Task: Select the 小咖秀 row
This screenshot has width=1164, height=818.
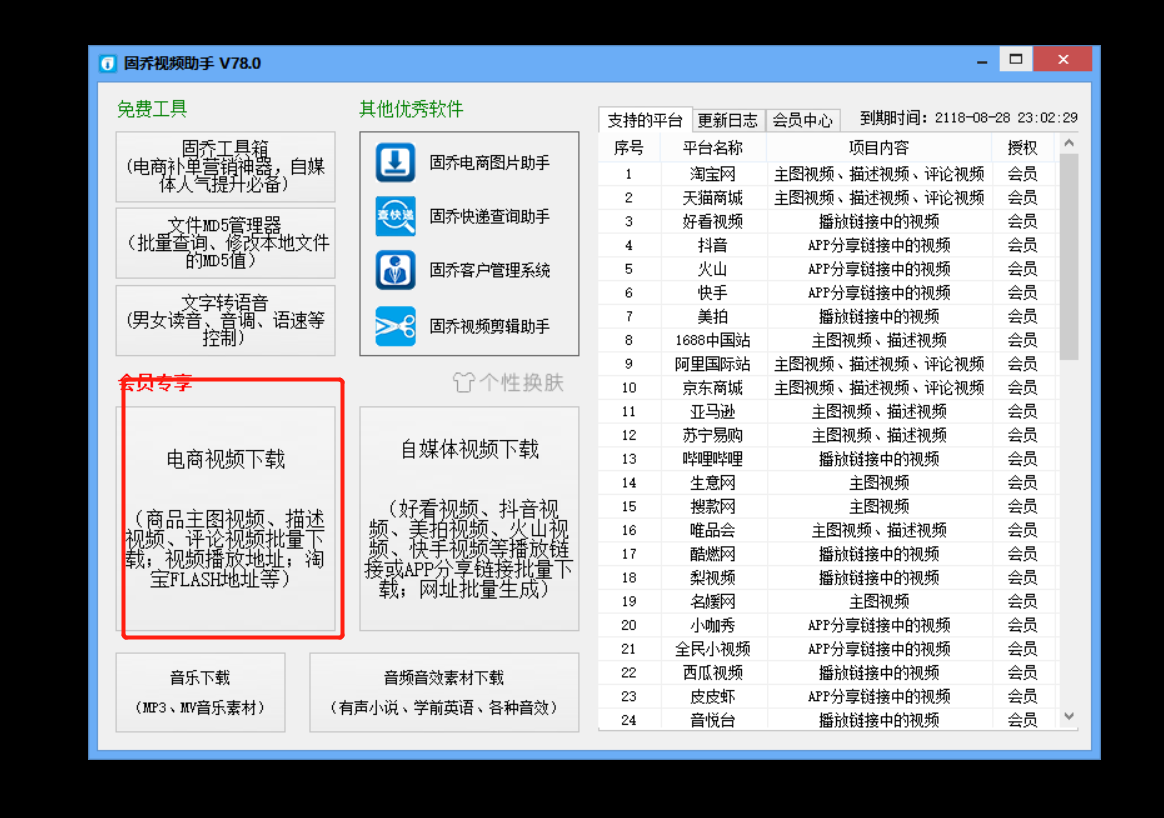Action: [828, 625]
